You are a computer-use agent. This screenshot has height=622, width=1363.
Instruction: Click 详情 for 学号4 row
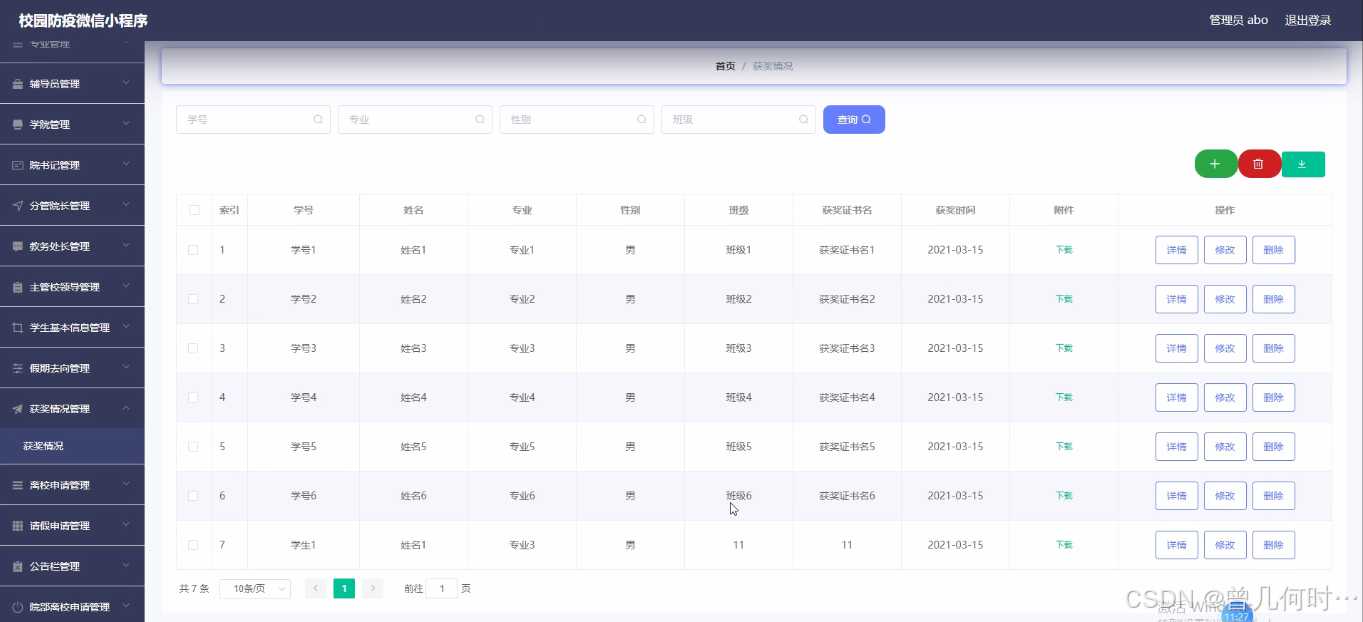point(1177,397)
